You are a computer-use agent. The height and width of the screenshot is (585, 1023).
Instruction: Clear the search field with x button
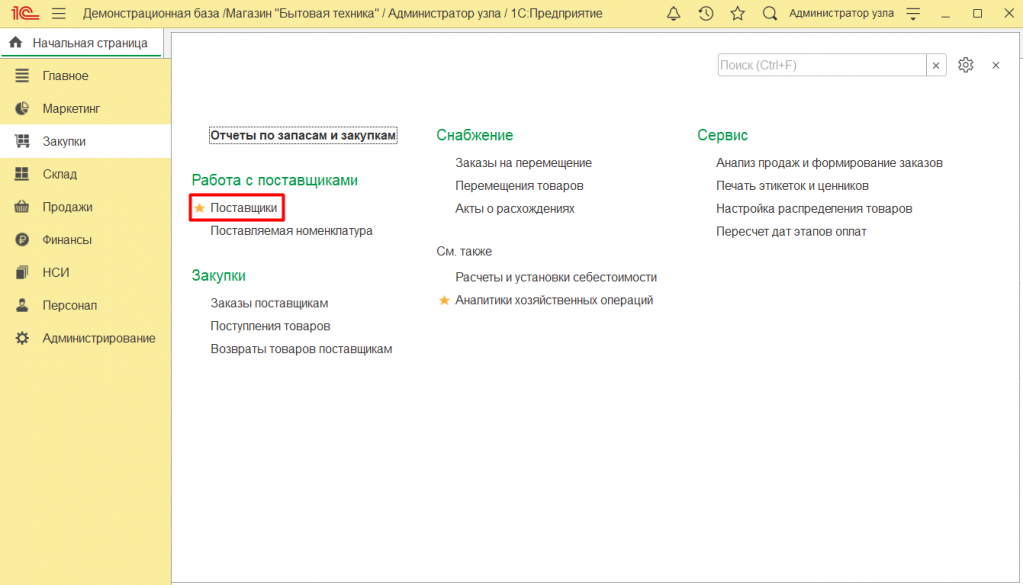point(936,65)
